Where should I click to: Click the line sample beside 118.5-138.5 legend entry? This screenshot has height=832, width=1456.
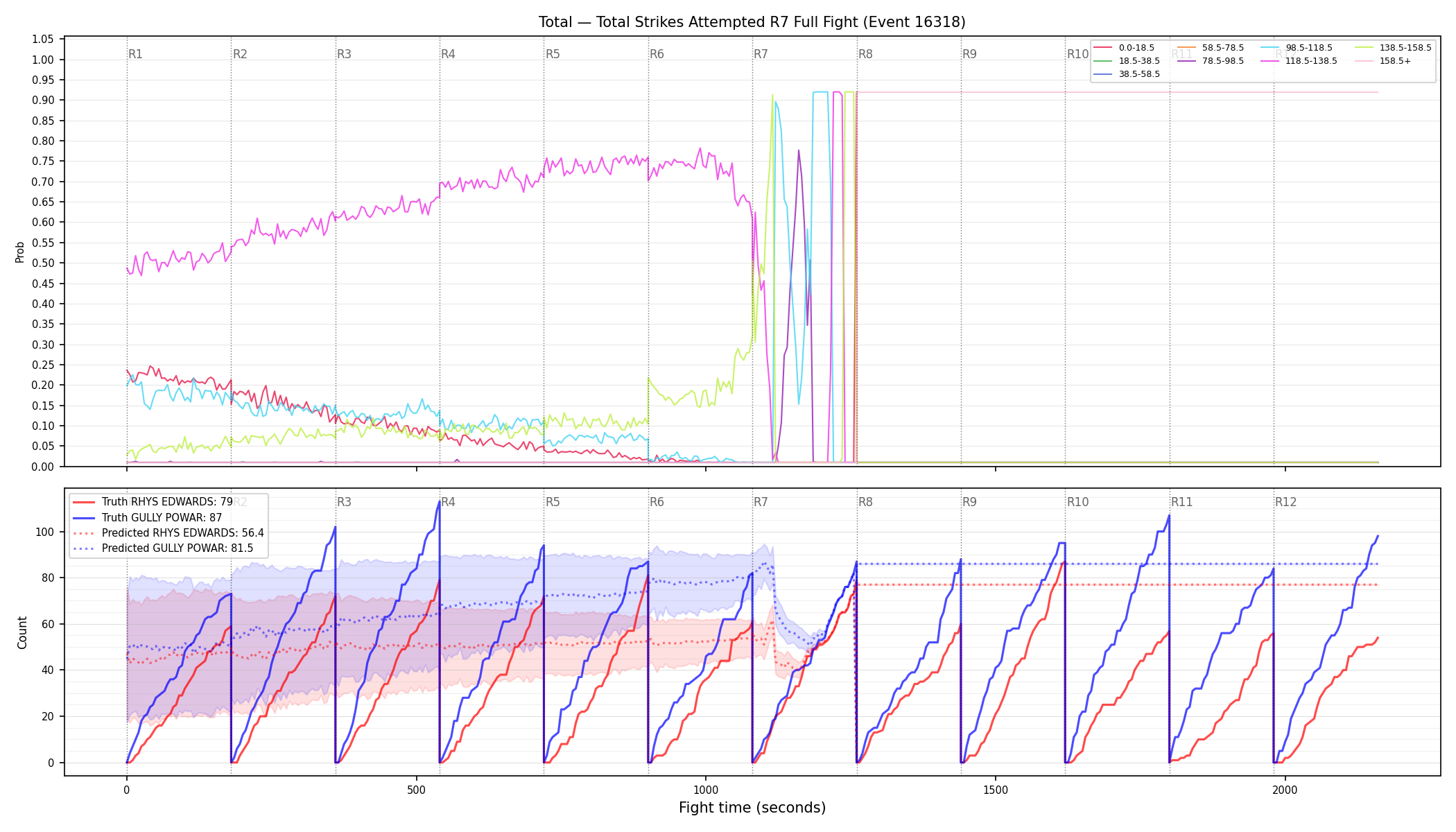coord(1270,61)
